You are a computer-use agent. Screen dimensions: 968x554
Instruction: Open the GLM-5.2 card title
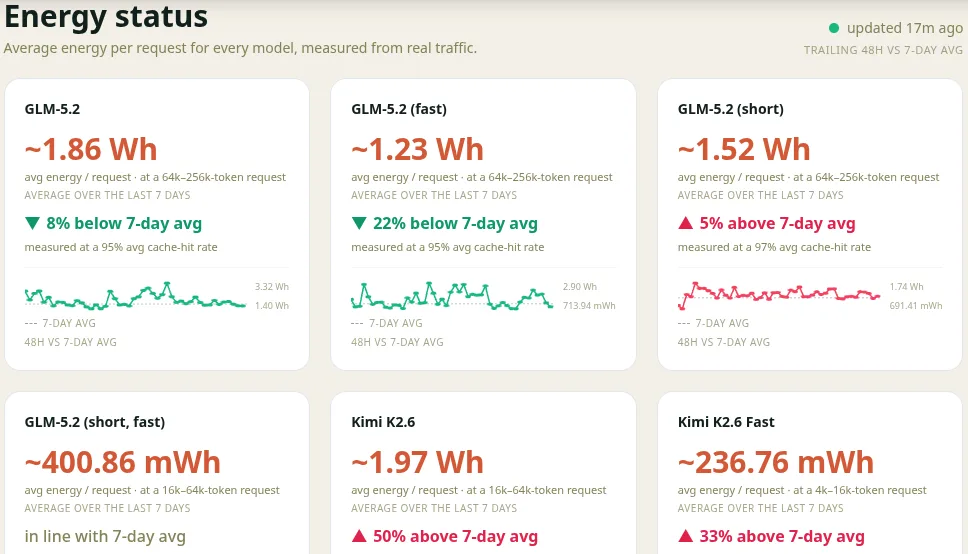(x=52, y=109)
